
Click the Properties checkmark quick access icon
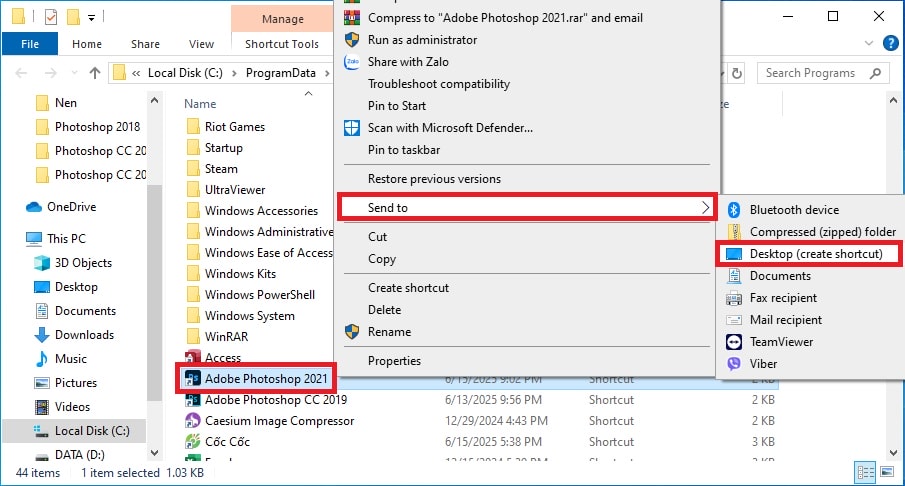51,17
